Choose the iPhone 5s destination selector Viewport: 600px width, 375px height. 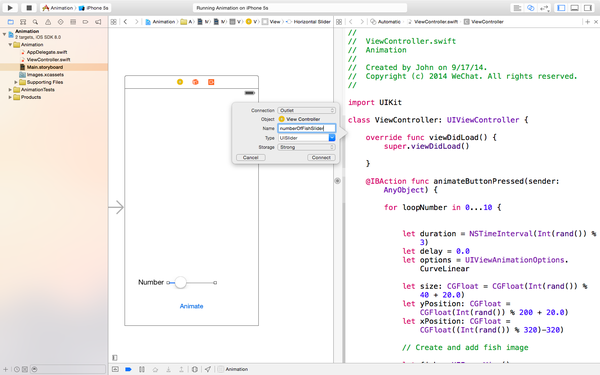tap(94, 8)
